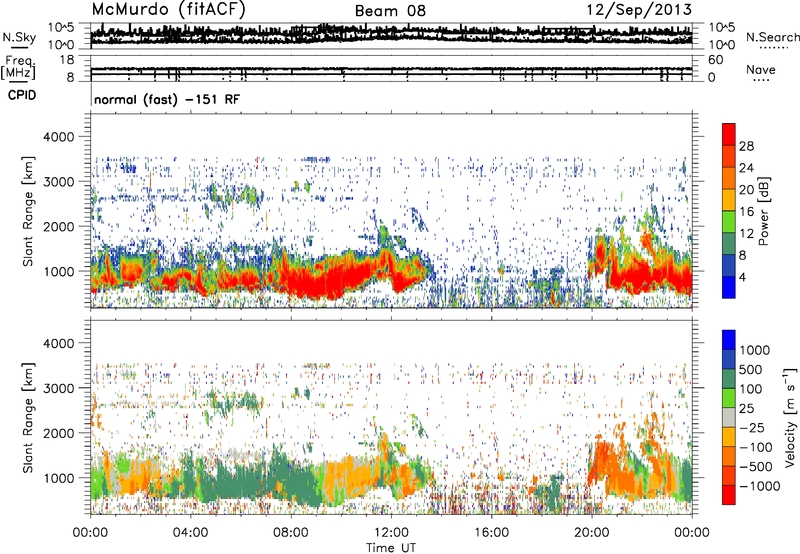Click the velocity panel's "Slant Range [km]" label
800x554 pixels.
[x=28, y=417]
